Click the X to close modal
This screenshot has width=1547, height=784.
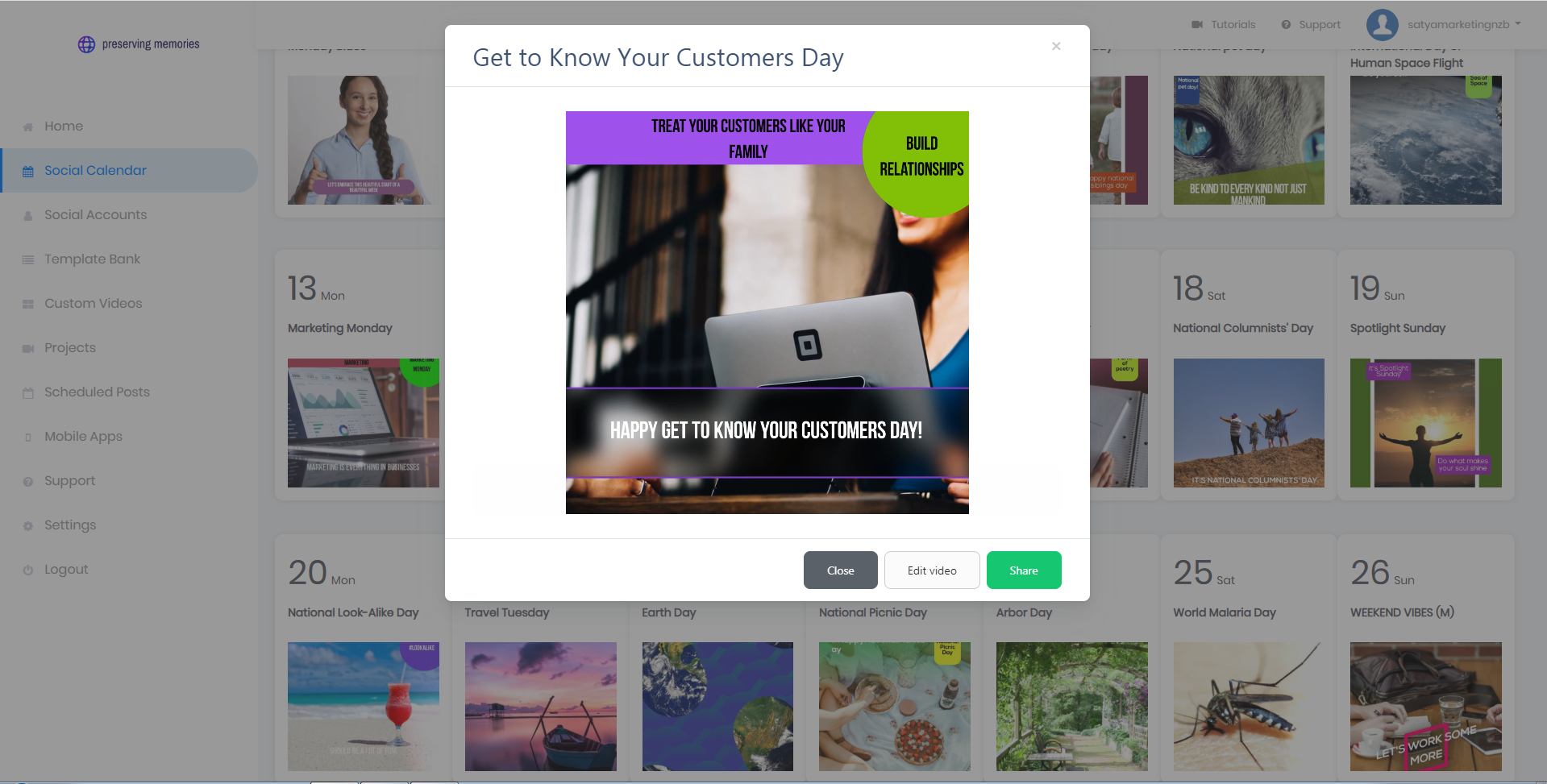pos(1056,46)
